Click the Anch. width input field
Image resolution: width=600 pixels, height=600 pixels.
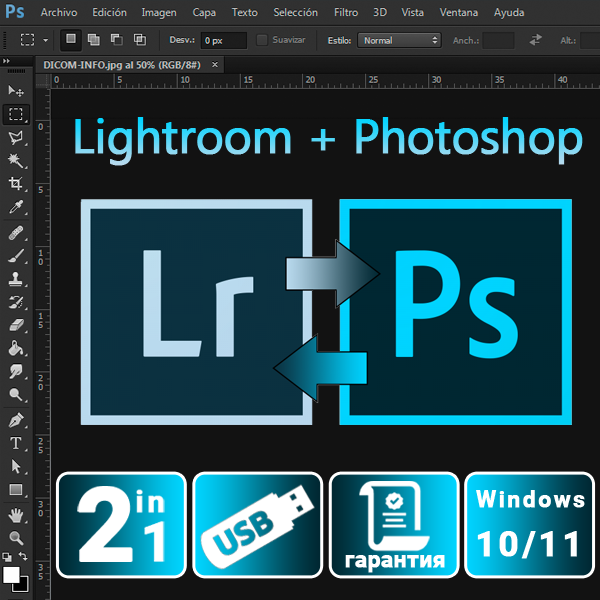pos(498,40)
